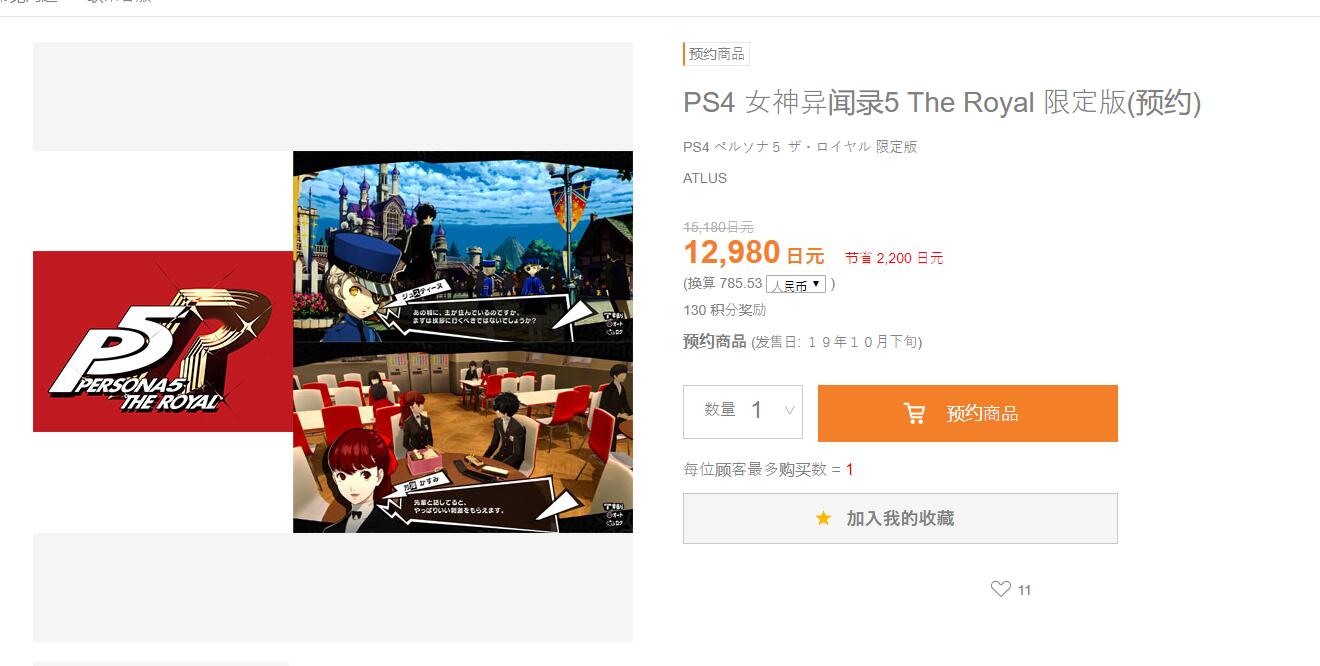Click the 预约商品 tag above the title
1320x666 pixels.
click(x=716, y=54)
